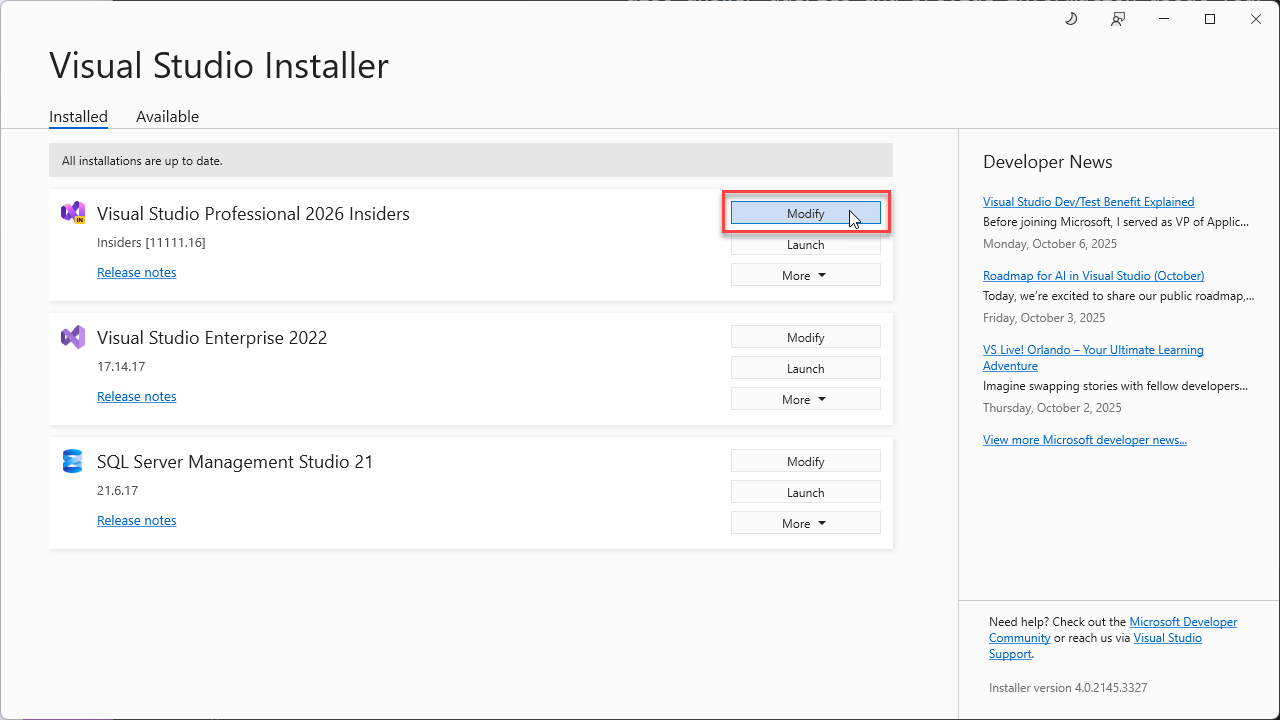Modify SQL Server Management Studio 21
This screenshot has width=1280, height=720.
point(805,460)
